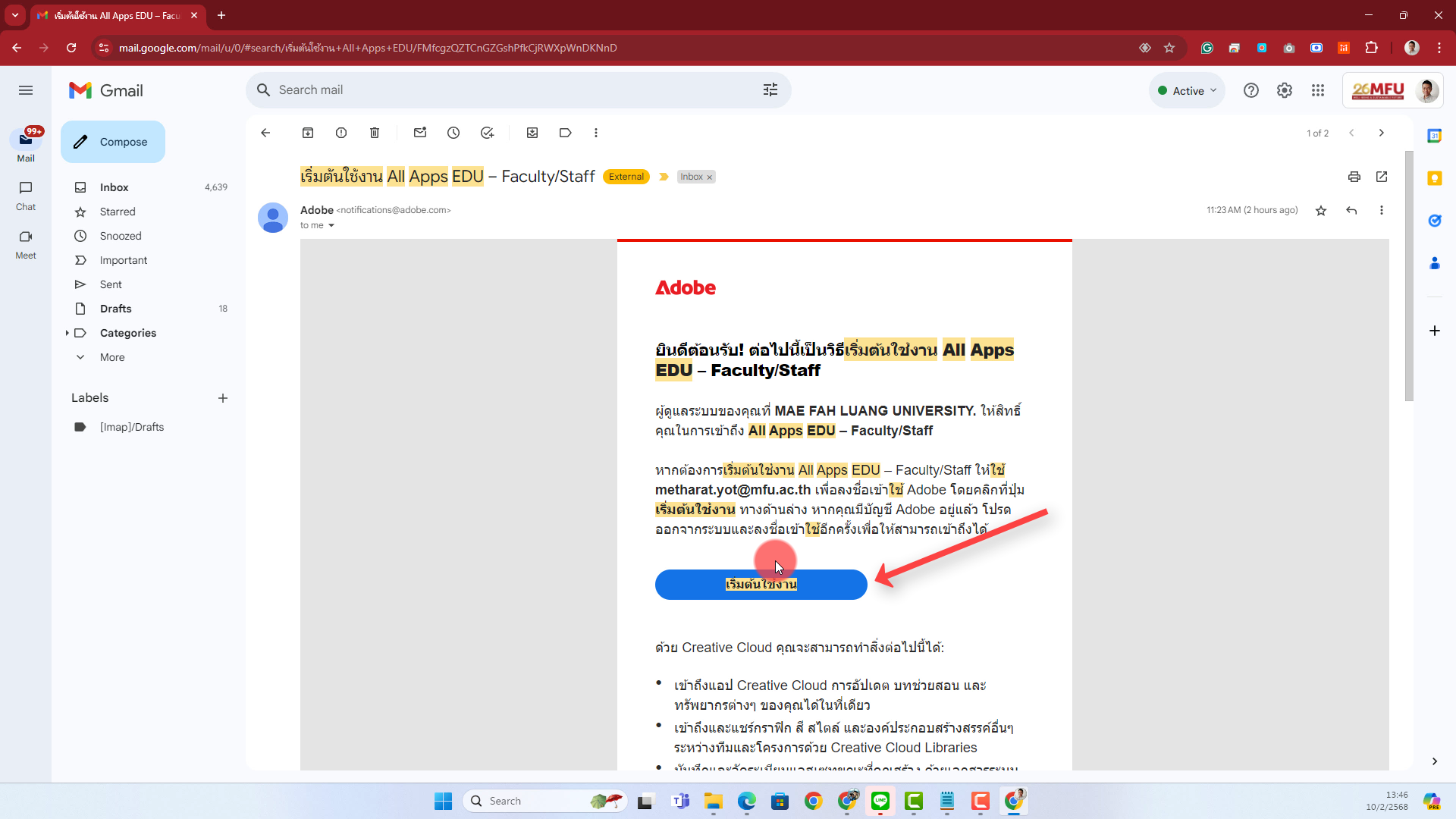1456x819 pixels.
Task: Expand the Categories tree arrow
Action: [67, 333]
